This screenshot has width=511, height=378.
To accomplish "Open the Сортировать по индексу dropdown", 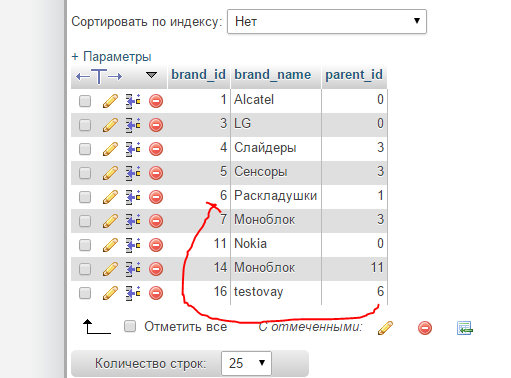I will [327, 22].
